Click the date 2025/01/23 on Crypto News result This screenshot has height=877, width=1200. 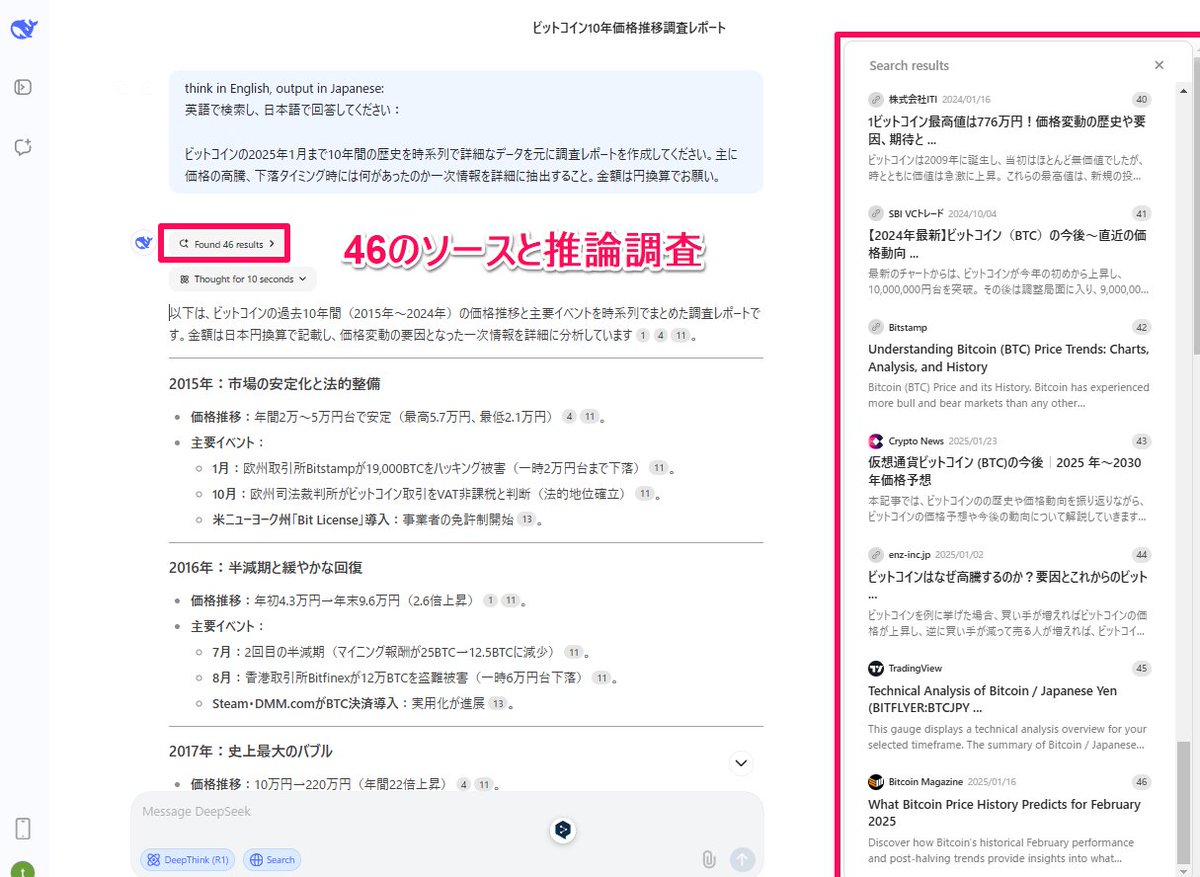coord(973,441)
